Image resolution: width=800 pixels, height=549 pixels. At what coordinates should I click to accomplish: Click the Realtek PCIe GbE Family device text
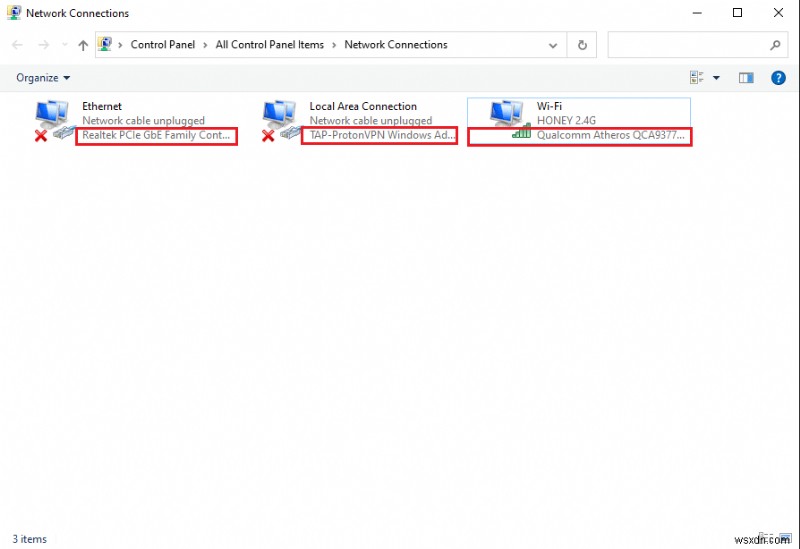[156, 135]
